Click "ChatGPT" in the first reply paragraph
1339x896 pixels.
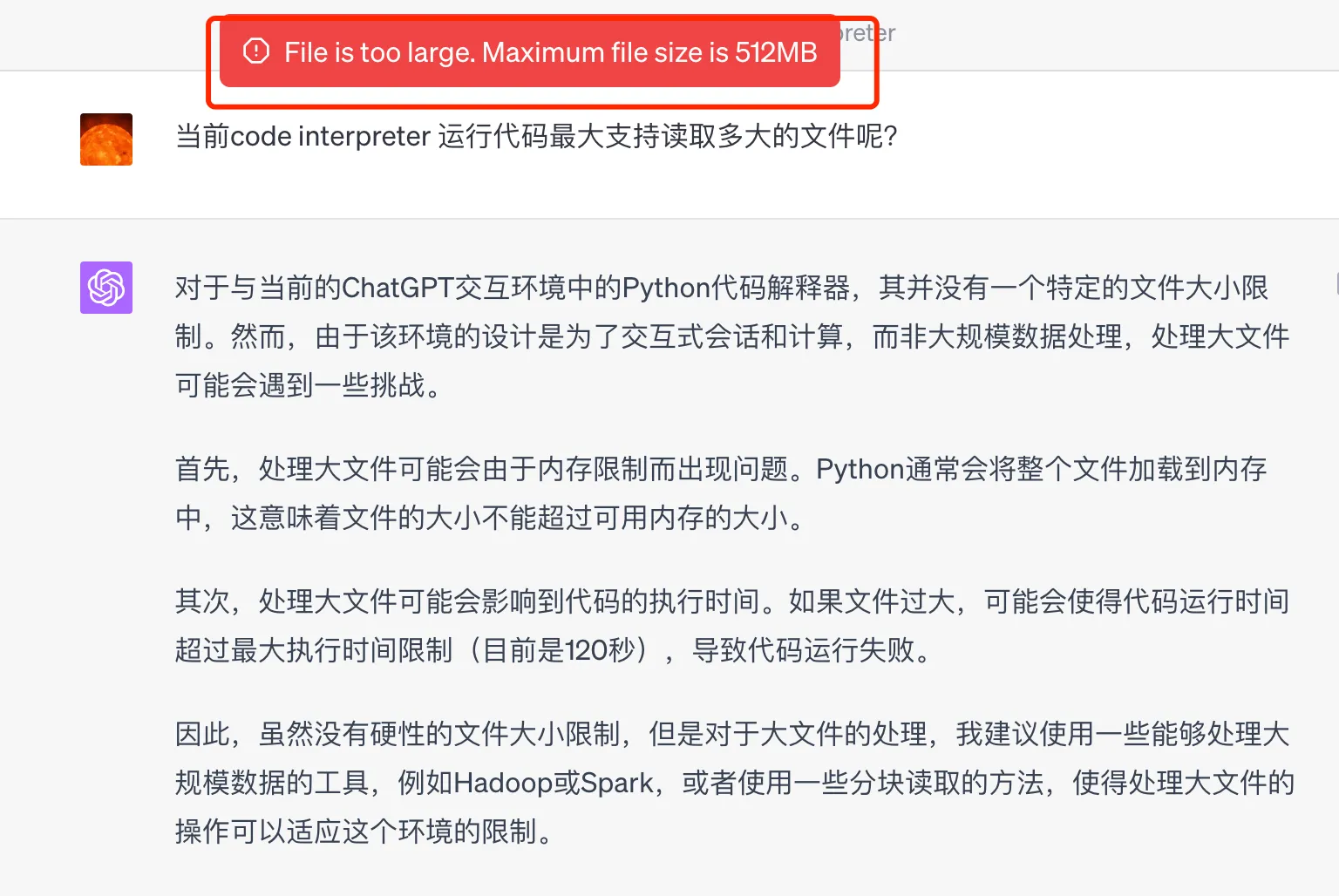point(398,288)
